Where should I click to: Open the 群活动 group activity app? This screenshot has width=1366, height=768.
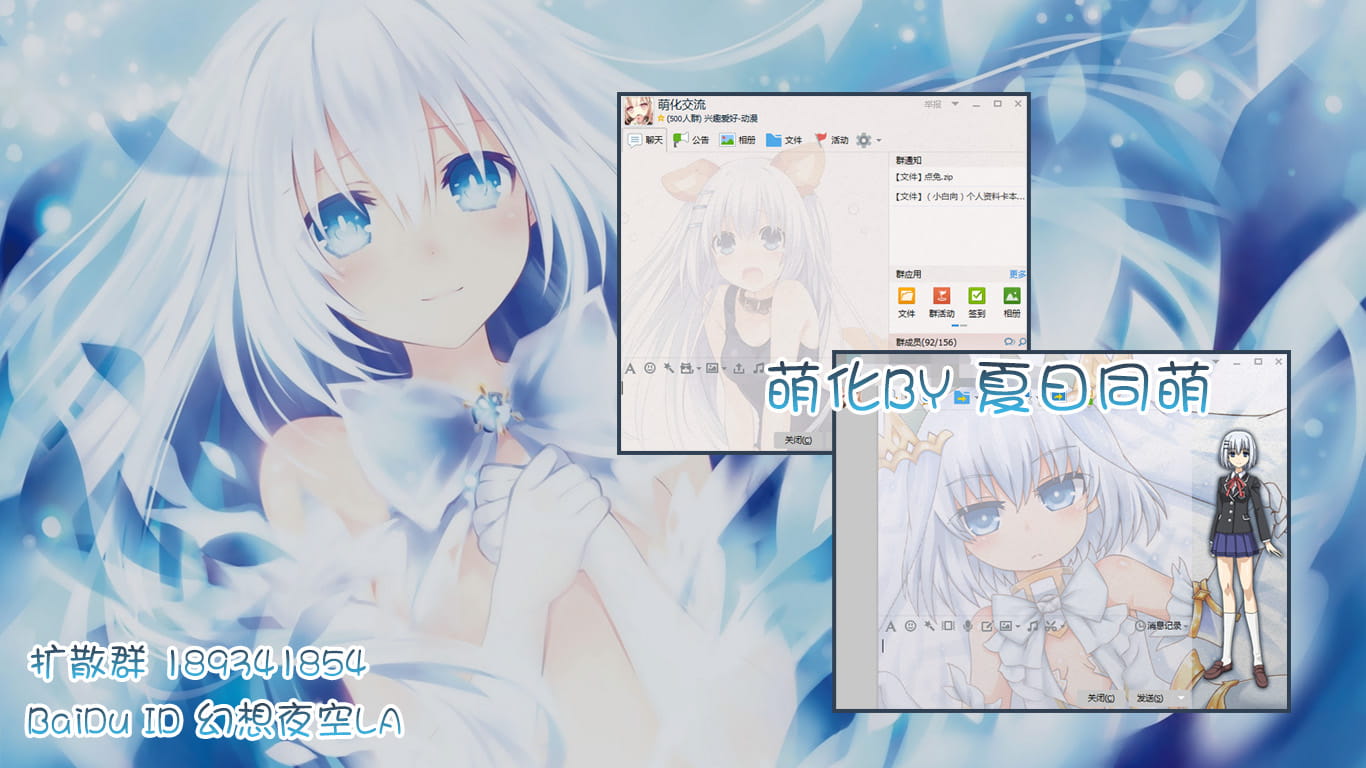[x=941, y=296]
